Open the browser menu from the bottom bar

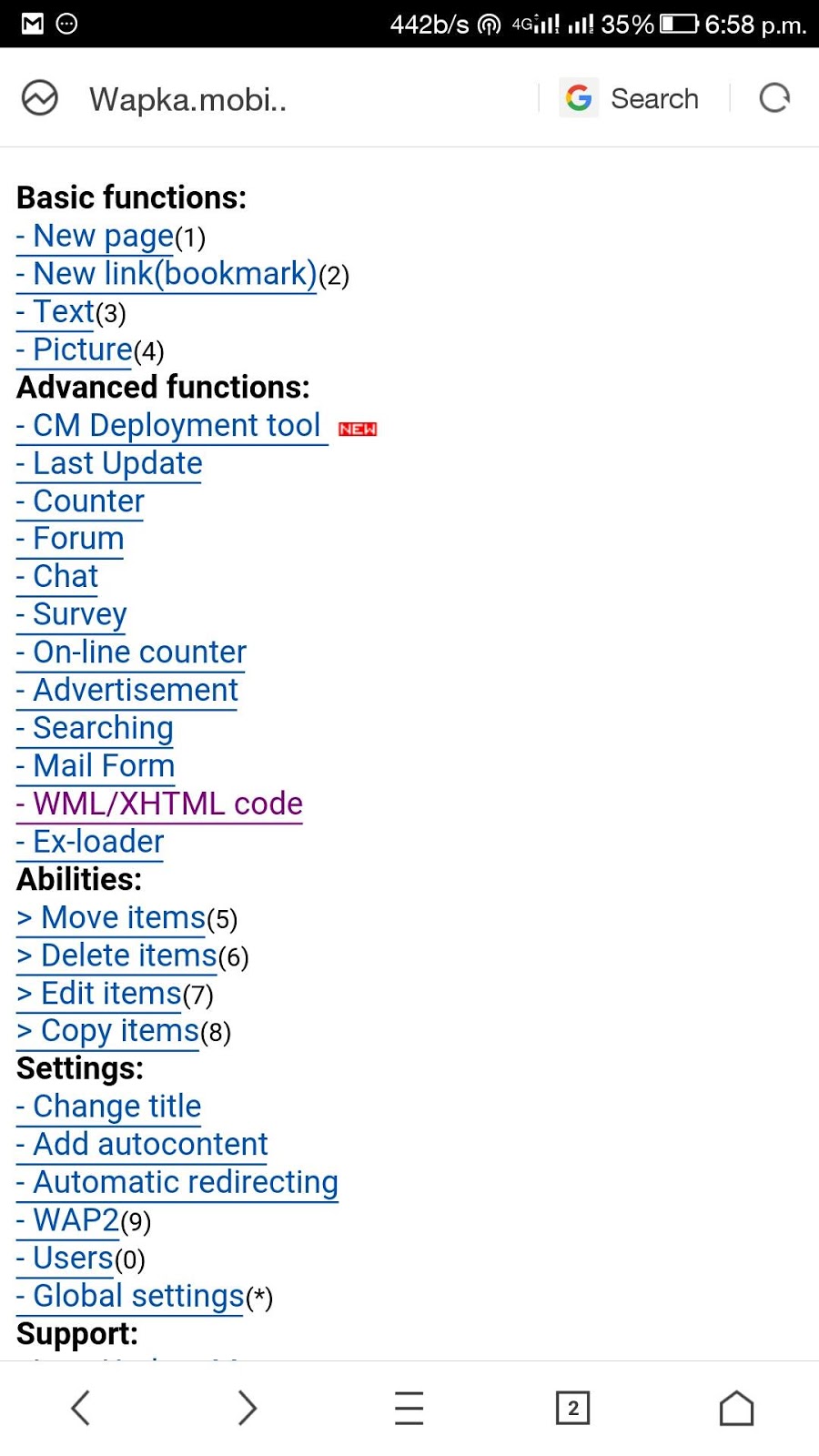[409, 1407]
